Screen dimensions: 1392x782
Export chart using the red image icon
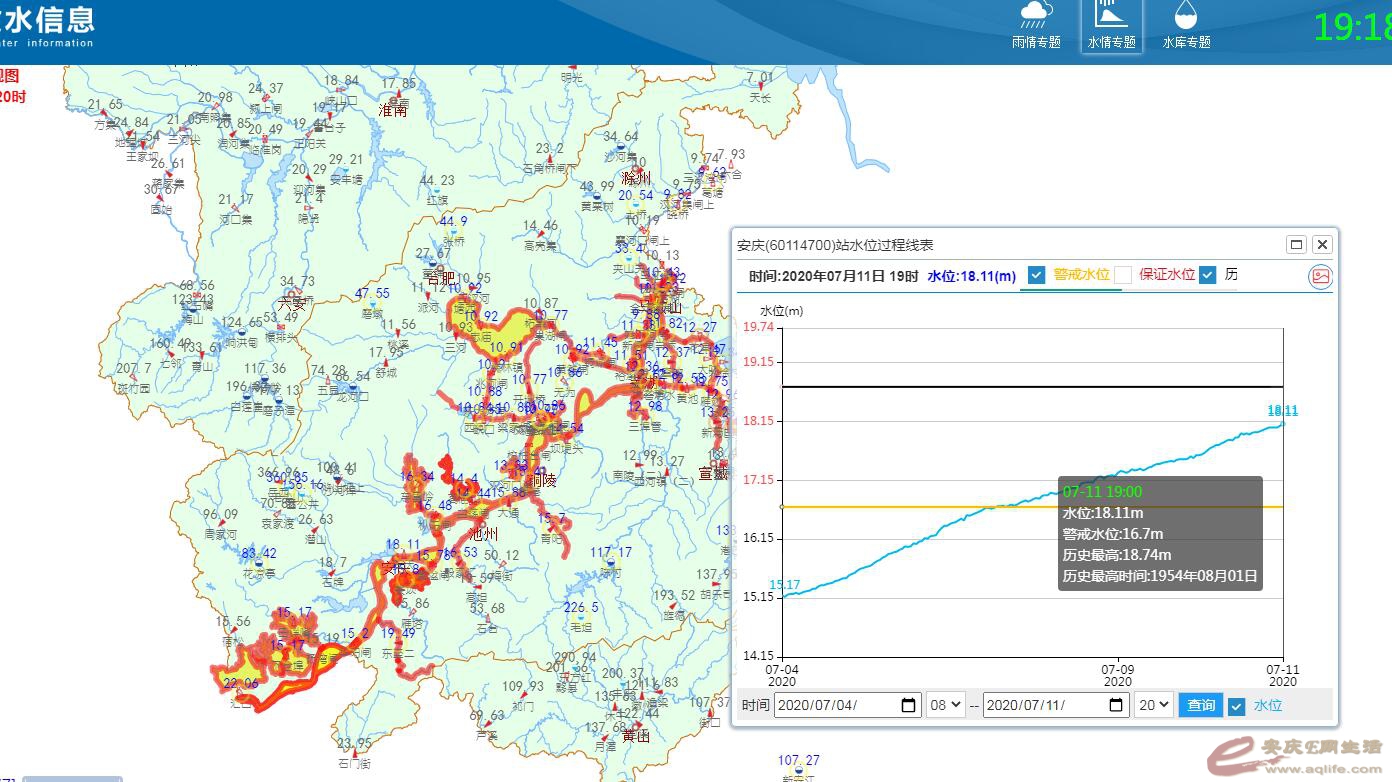point(1320,278)
